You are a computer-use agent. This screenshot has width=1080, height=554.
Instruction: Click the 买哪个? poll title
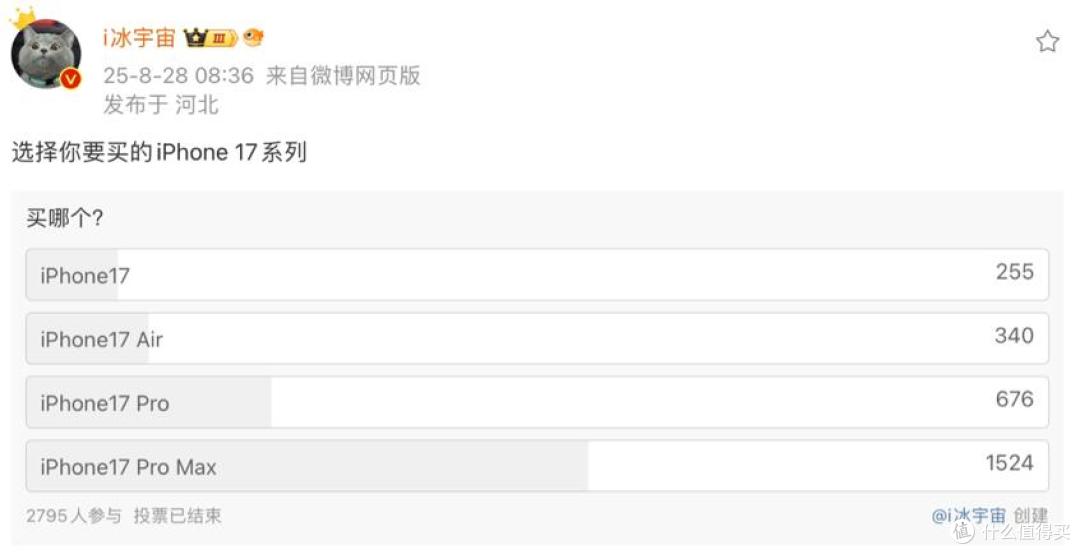coord(65,218)
